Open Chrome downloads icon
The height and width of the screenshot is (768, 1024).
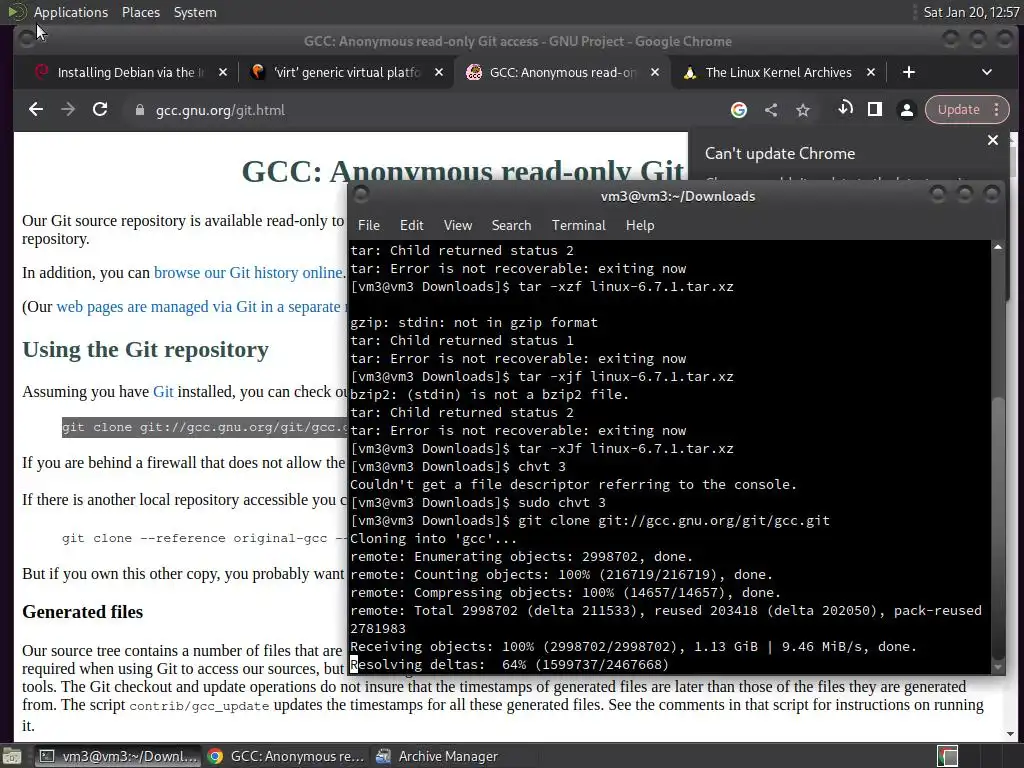tap(845, 109)
